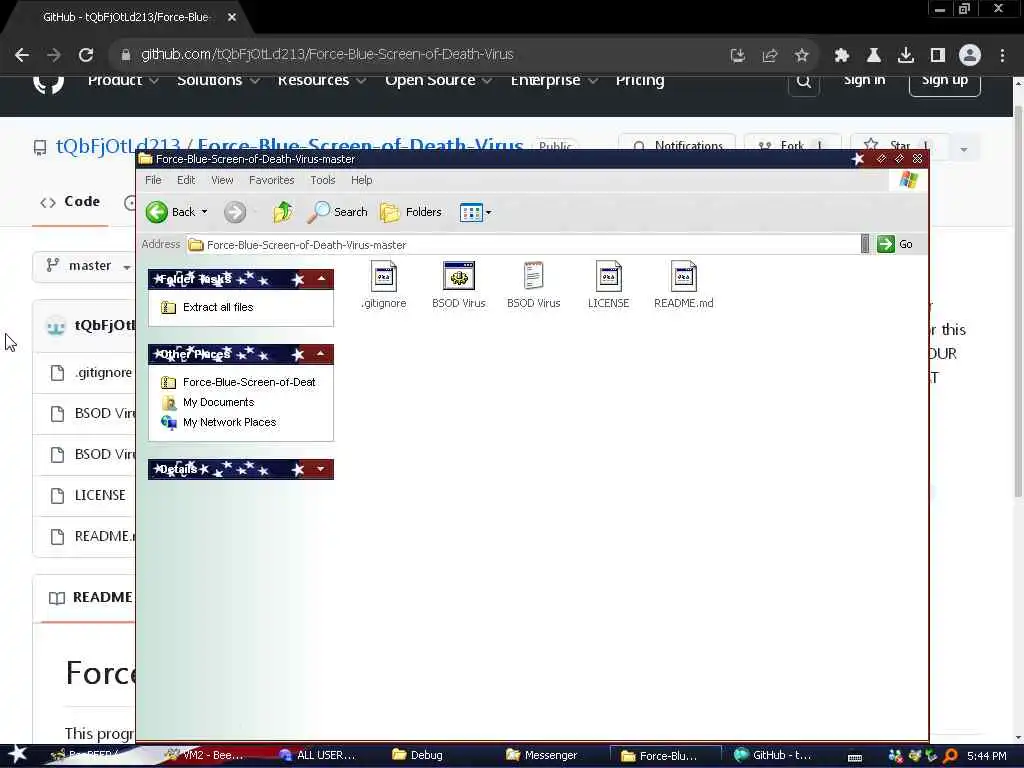
Task: Open the Code tab on GitHub
Action: coord(71,202)
